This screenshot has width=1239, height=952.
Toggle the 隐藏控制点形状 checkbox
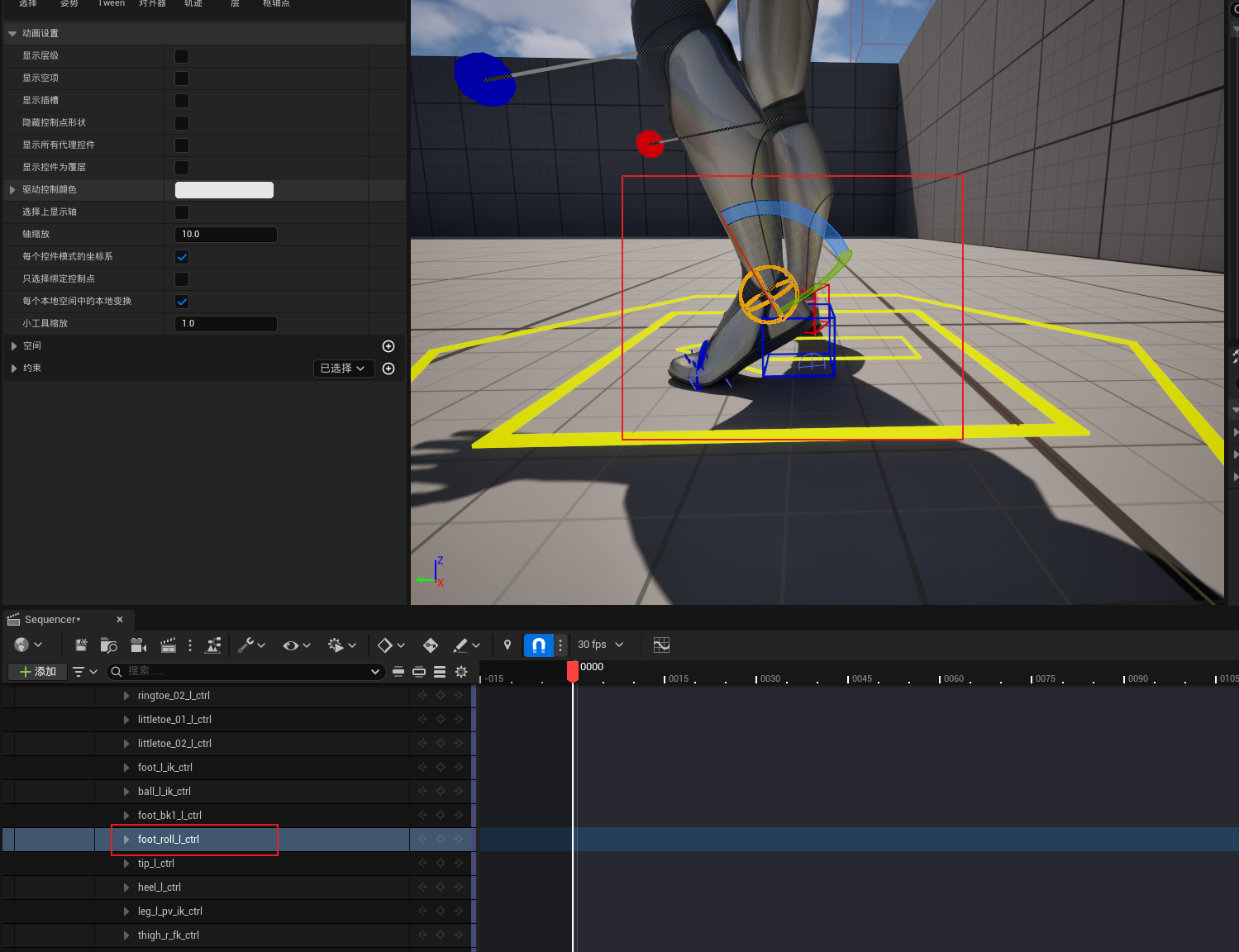tap(182, 123)
